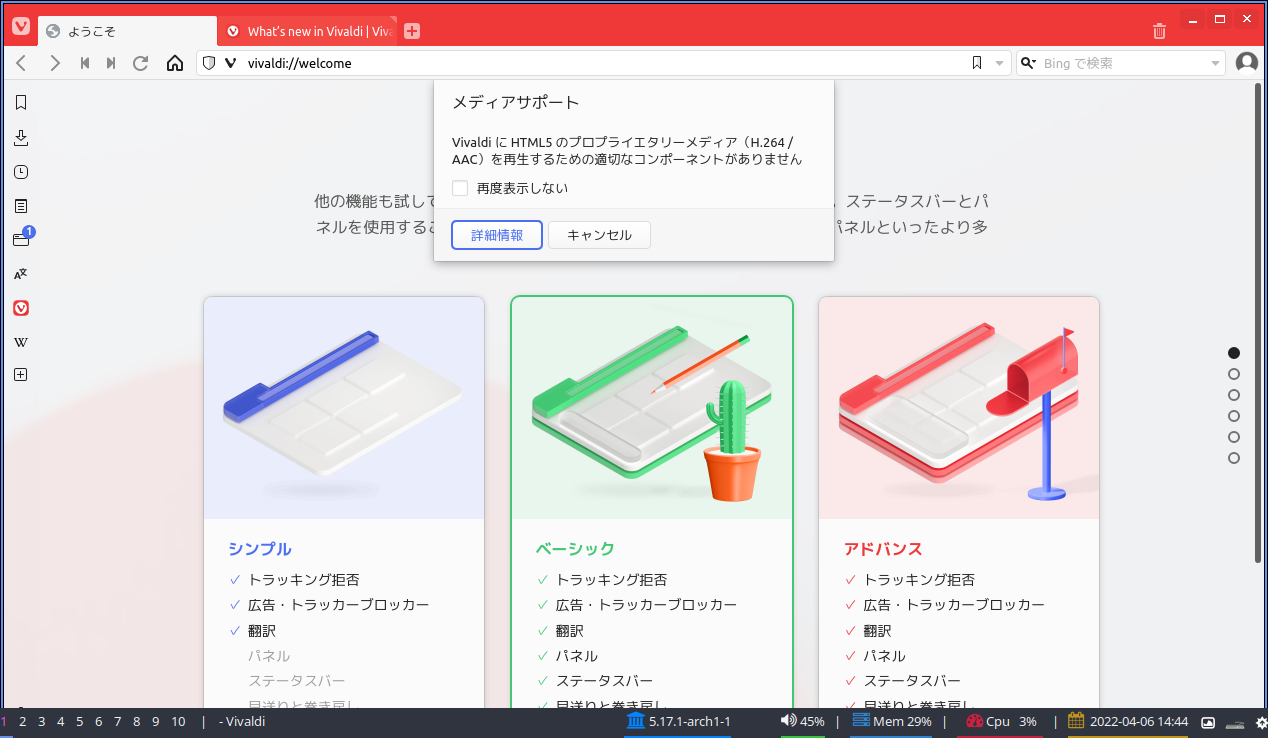Click 翻訳 in the シンプル list
Screen dimensions: 1268x738
(262, 631)
